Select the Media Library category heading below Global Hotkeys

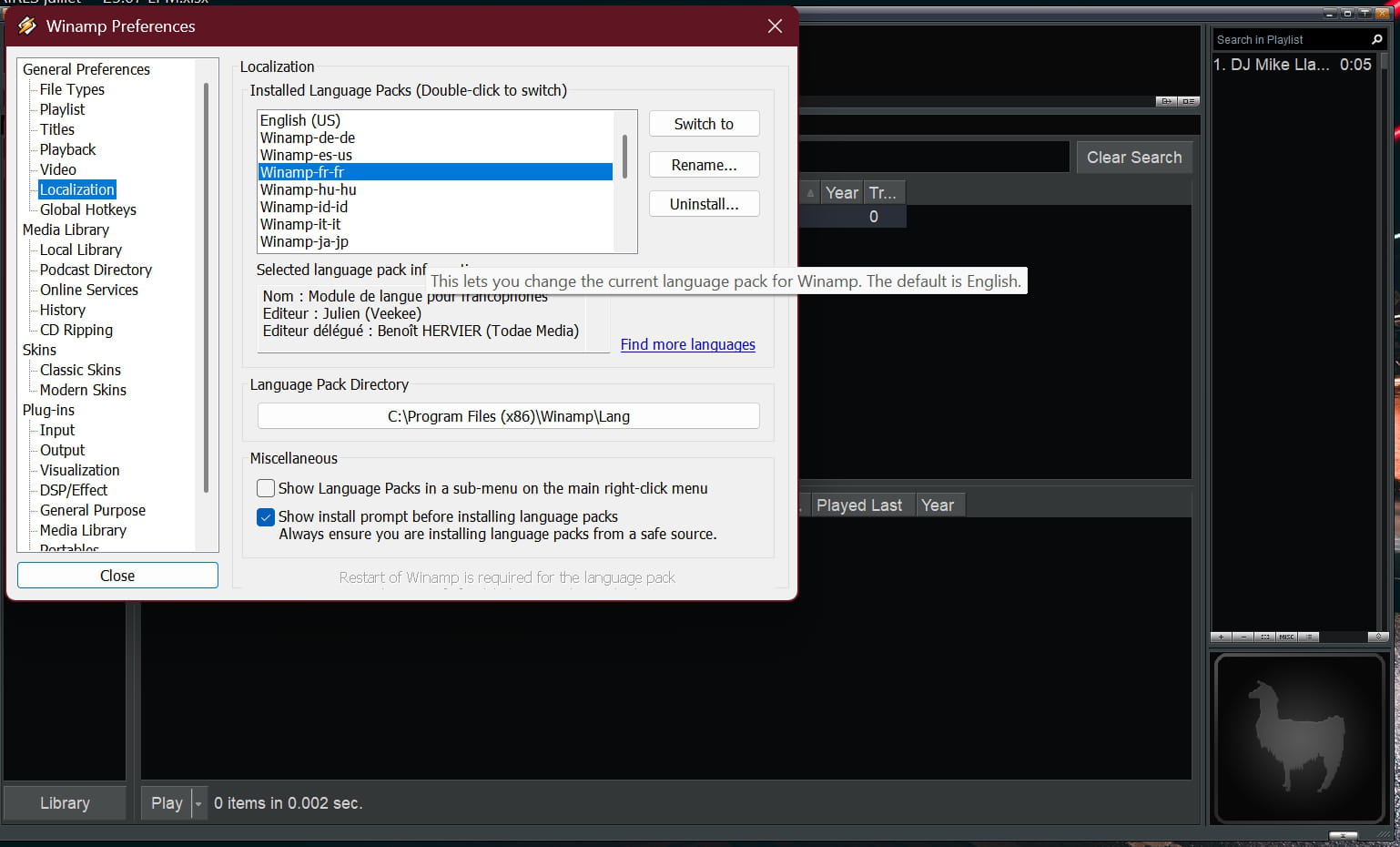(66, 230)
